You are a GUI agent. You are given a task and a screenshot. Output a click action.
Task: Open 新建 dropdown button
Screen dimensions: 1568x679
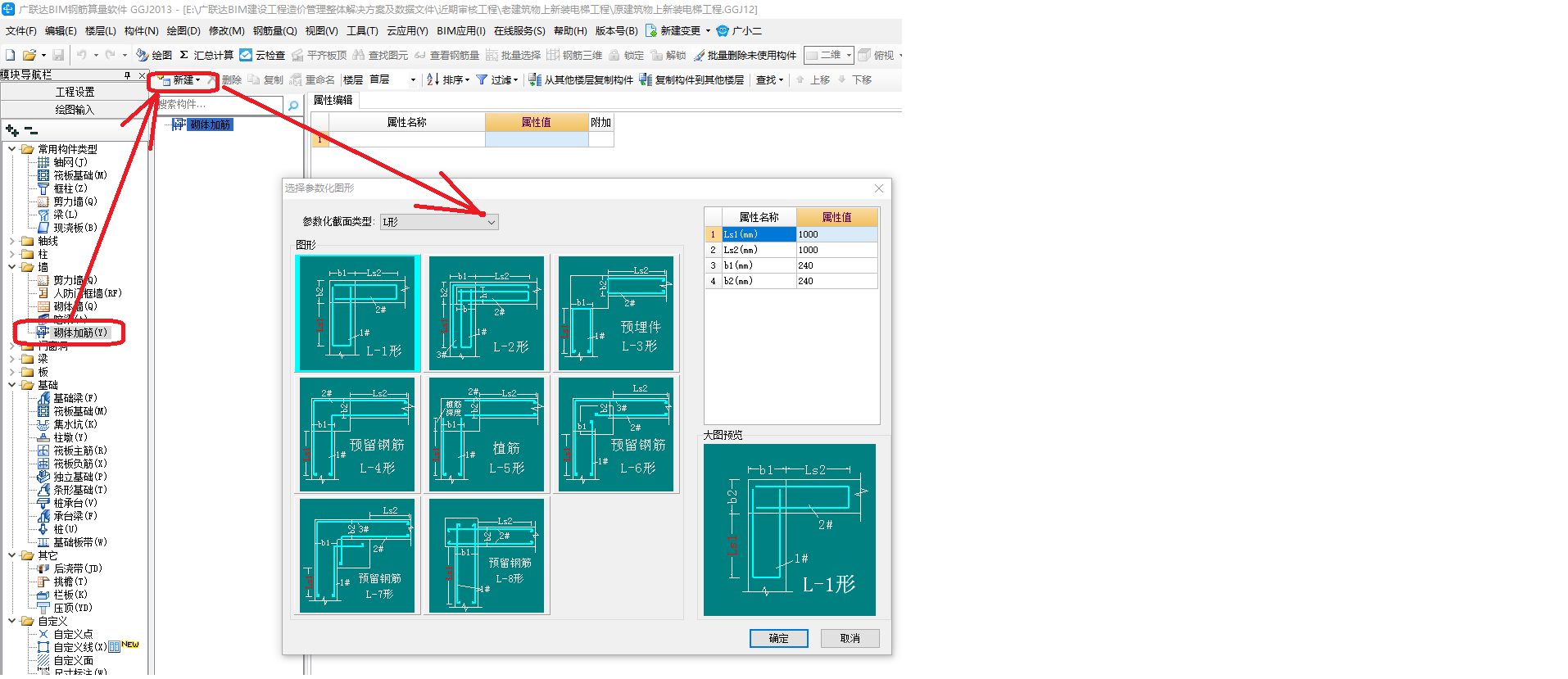pyautogui.click(x=180, y=79)
